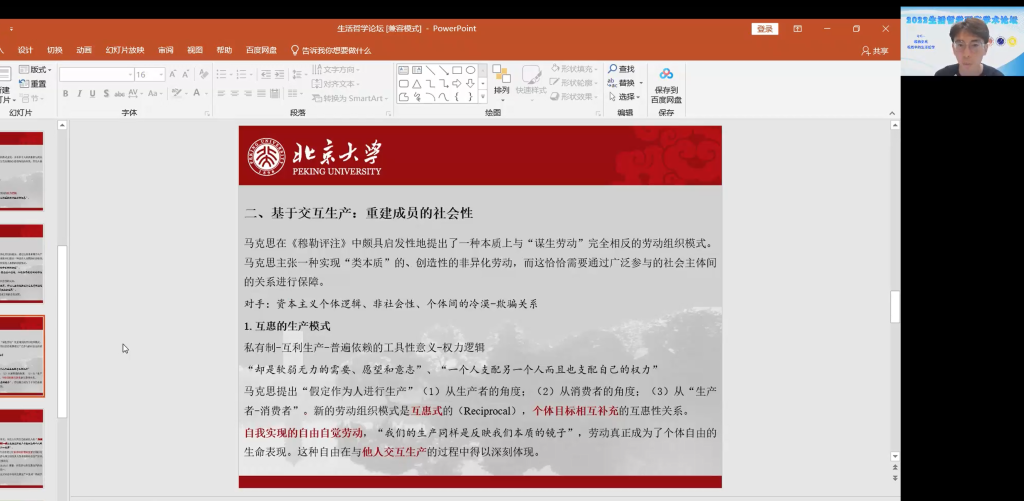
Task: Switch to the 动画 (Animations) tab
Action: tap(84, 50)
